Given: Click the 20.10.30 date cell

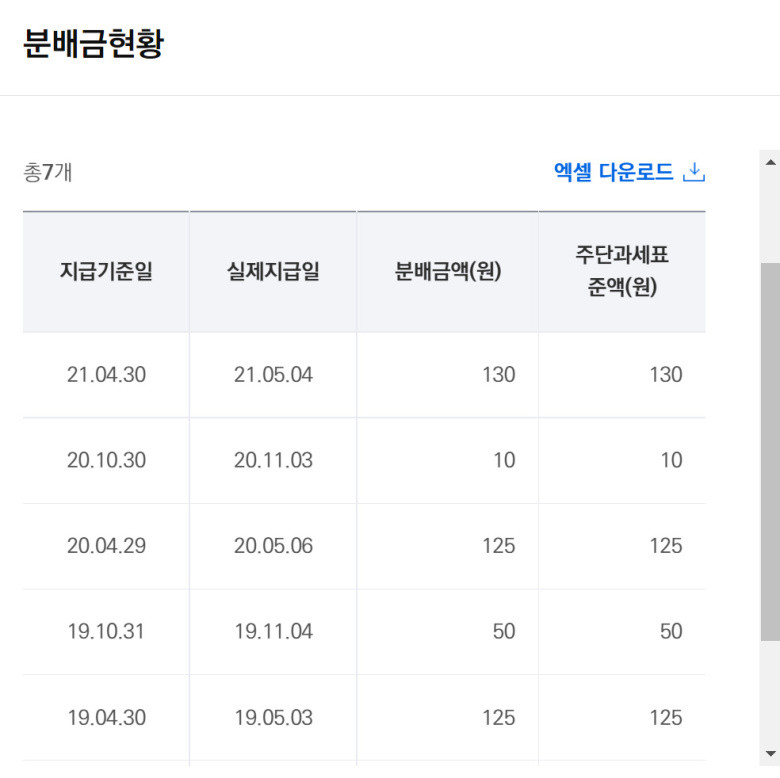Looking at the screenshot, I should (106, 461).
